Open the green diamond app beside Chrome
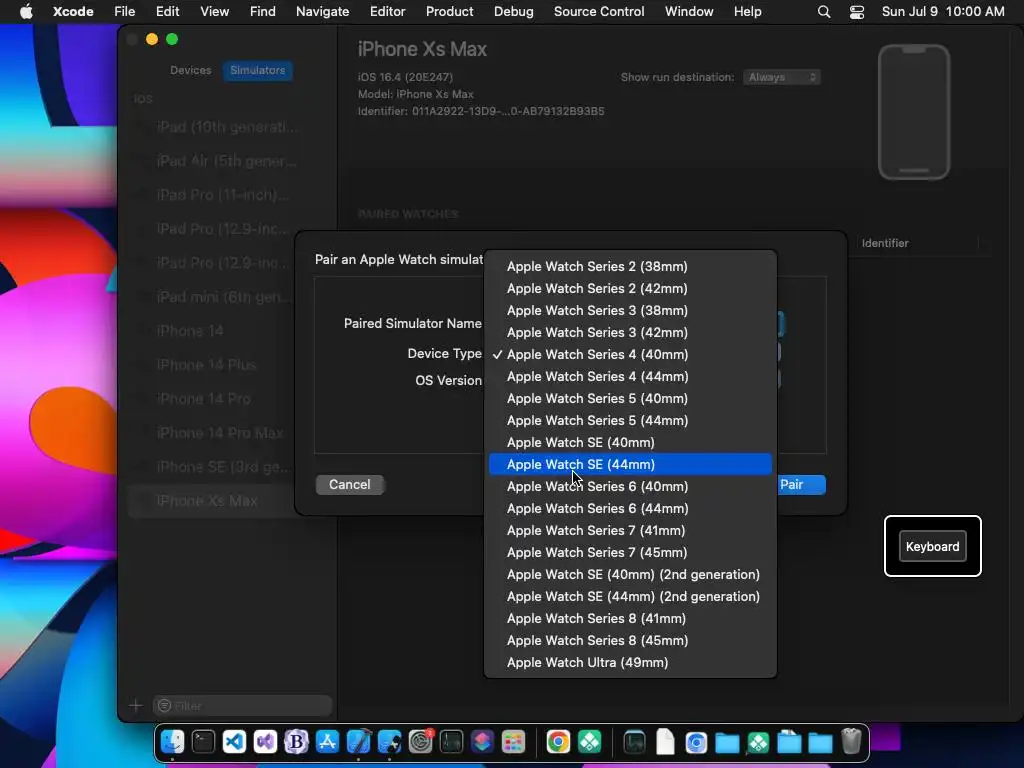This screenshot has height=768, width=1024. click(x=589, y=742)
